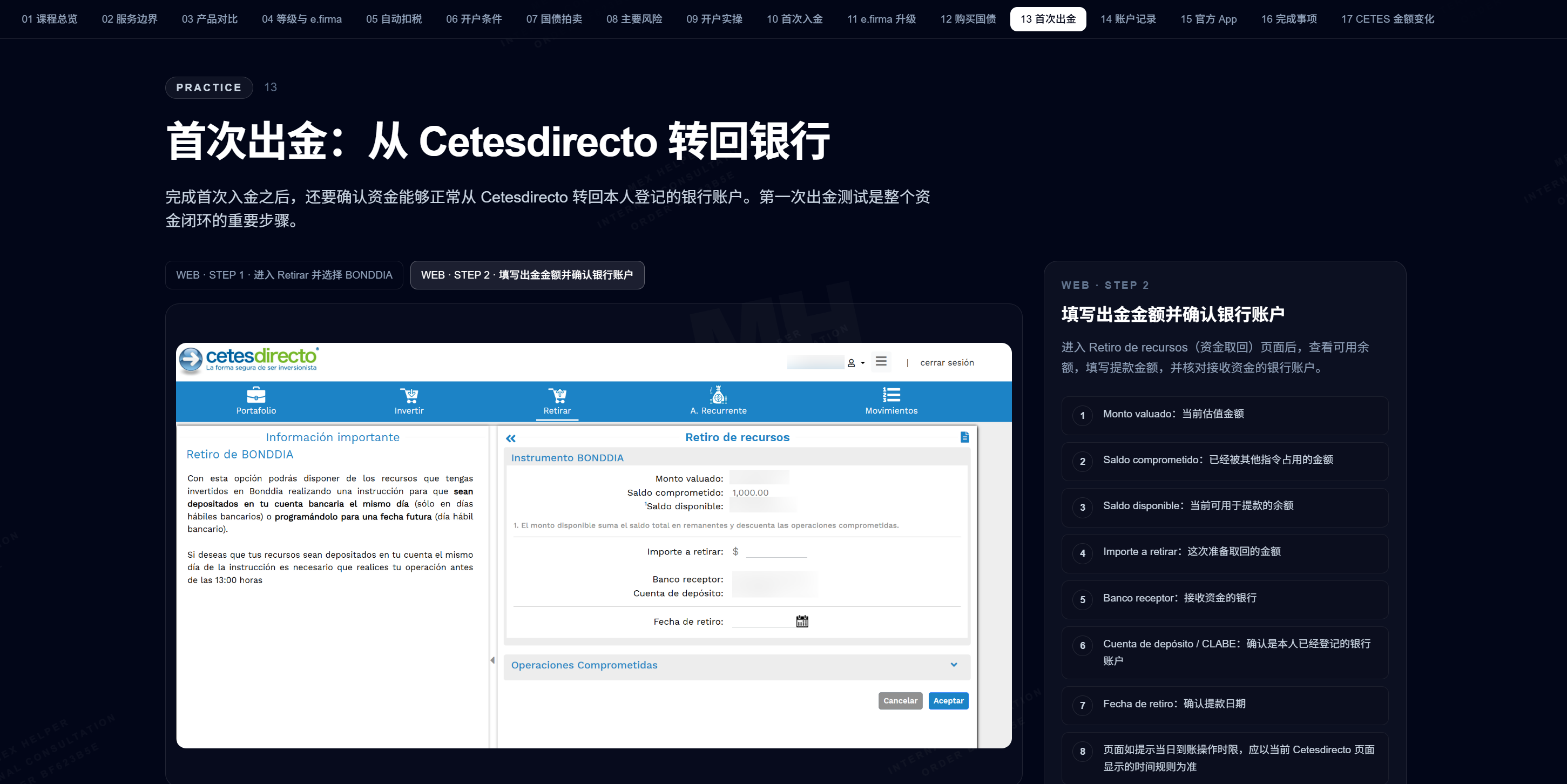Click the Retirar cart icon
Viewport: 1567px width, 784px height.
click(x=557, y=395)
